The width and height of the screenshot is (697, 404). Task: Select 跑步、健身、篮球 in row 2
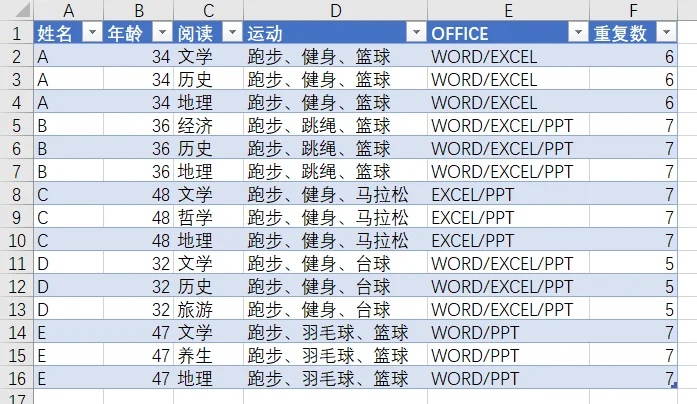coord(336,56)
